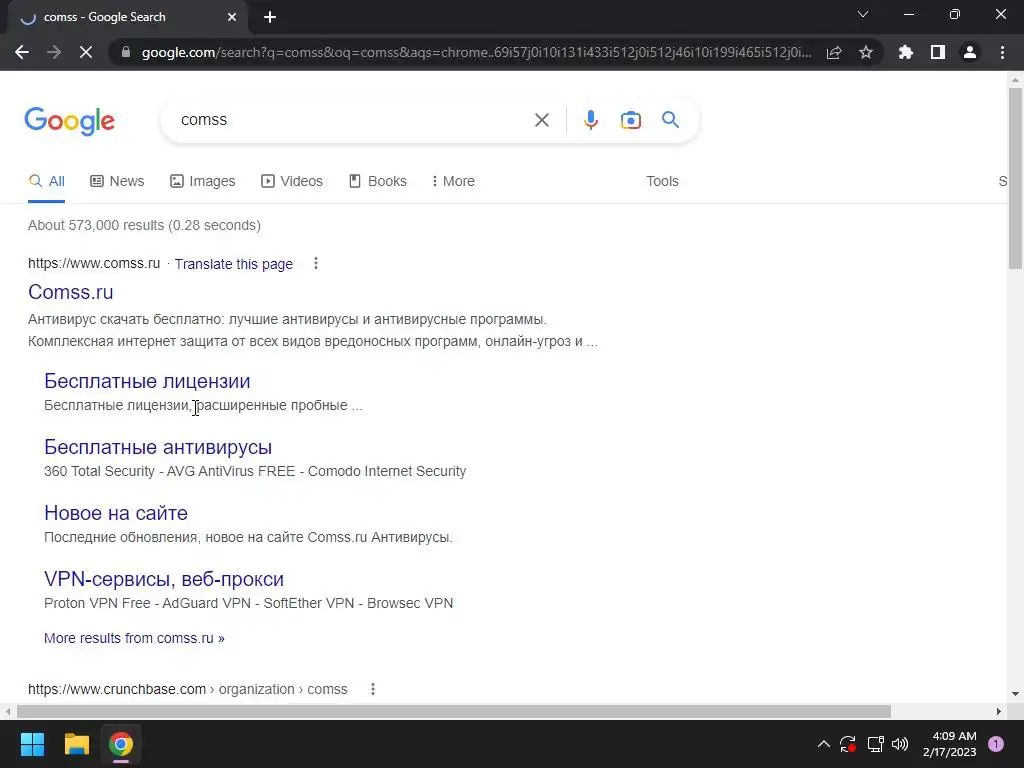
Task: Open clock and date 4:09 AM
Action: coord(949,744)
